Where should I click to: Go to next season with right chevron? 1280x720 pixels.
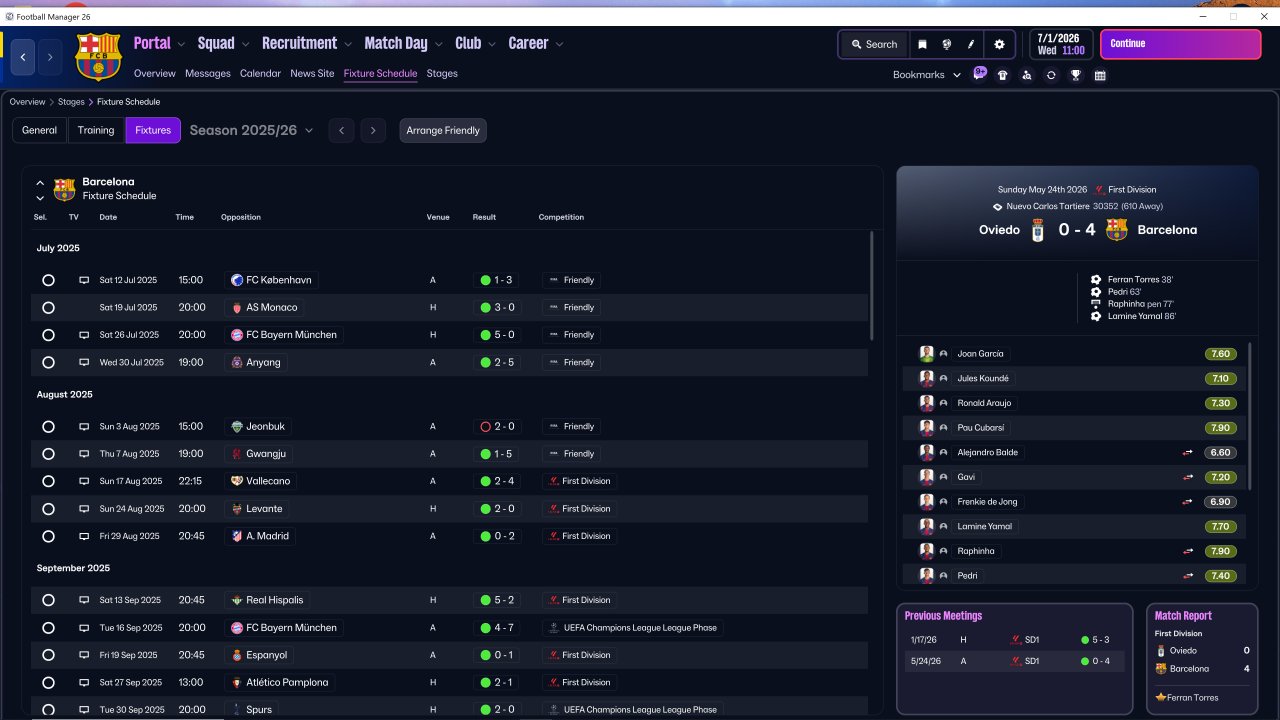click(x=373, y=130)
